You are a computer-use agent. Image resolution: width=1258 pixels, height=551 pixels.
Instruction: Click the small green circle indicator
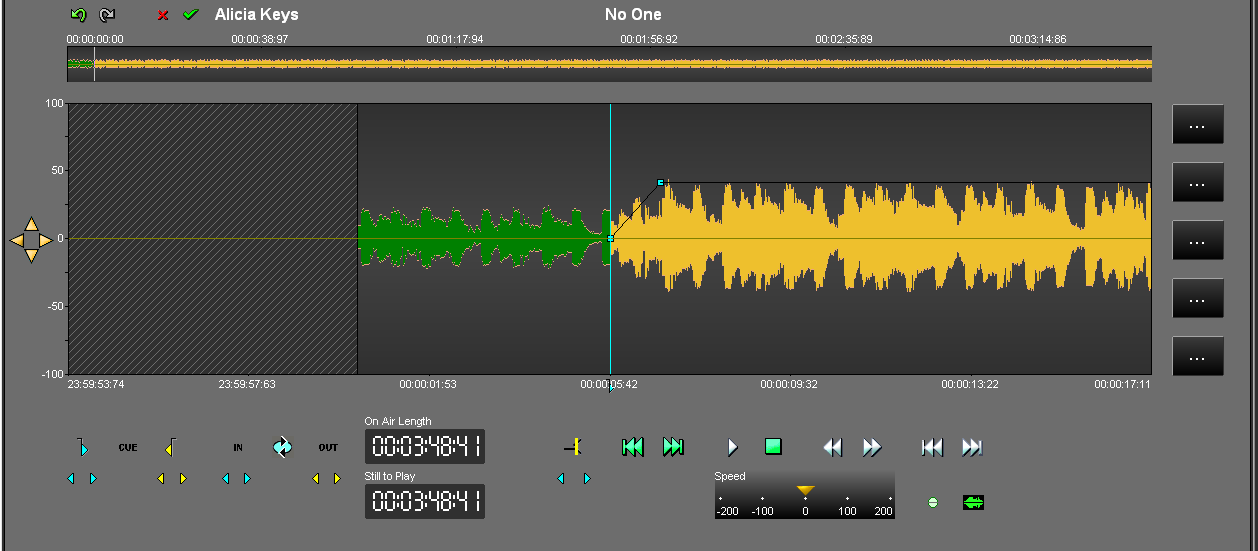(933, 502)
